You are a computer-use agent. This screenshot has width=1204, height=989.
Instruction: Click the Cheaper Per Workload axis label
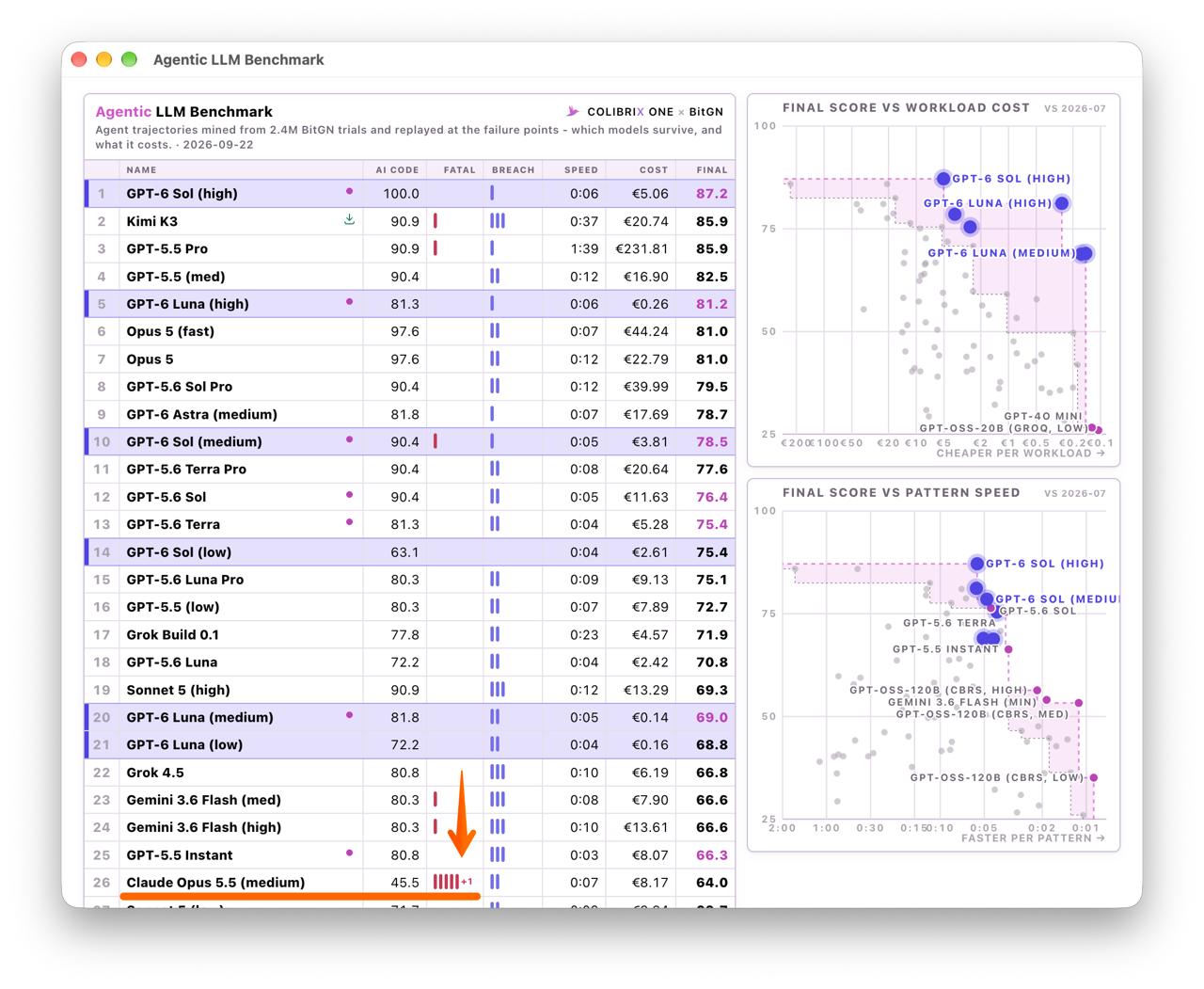pos(1021,454)
